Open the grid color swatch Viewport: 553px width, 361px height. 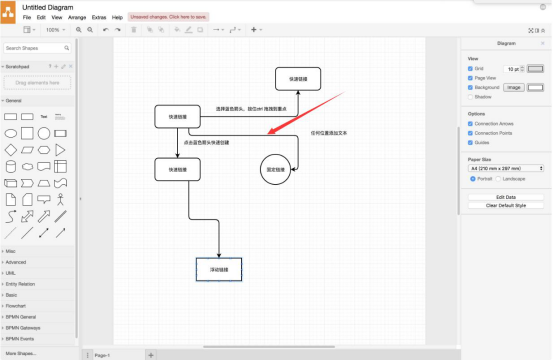535,69
